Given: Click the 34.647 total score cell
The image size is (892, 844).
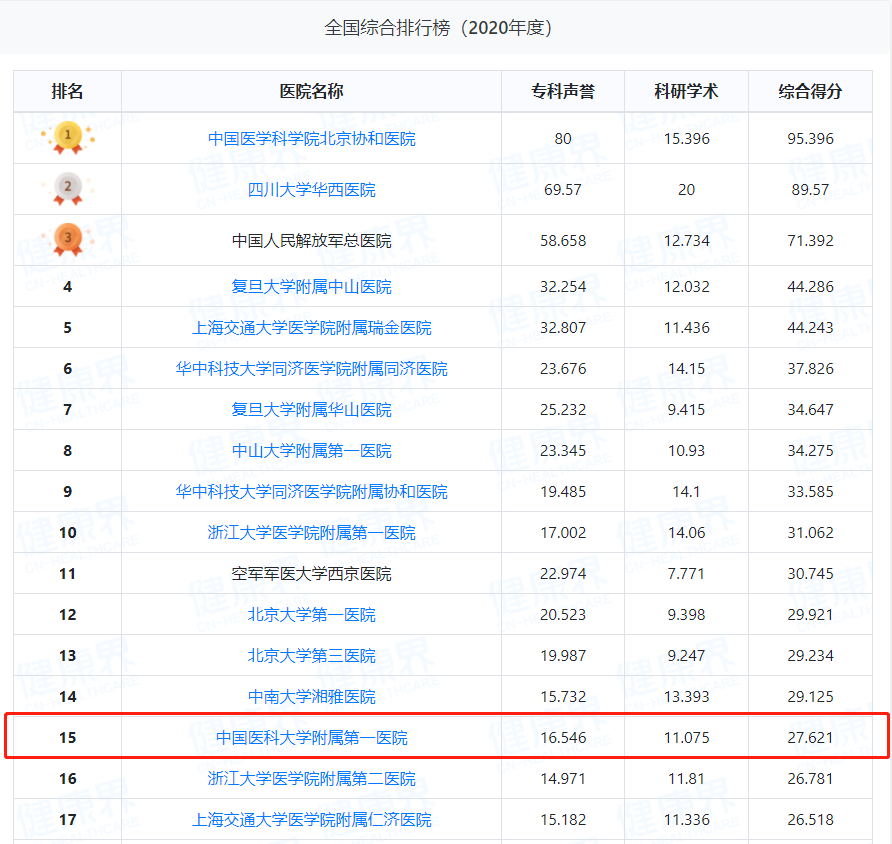Looking at the screenshot, I should coord(810,409).
